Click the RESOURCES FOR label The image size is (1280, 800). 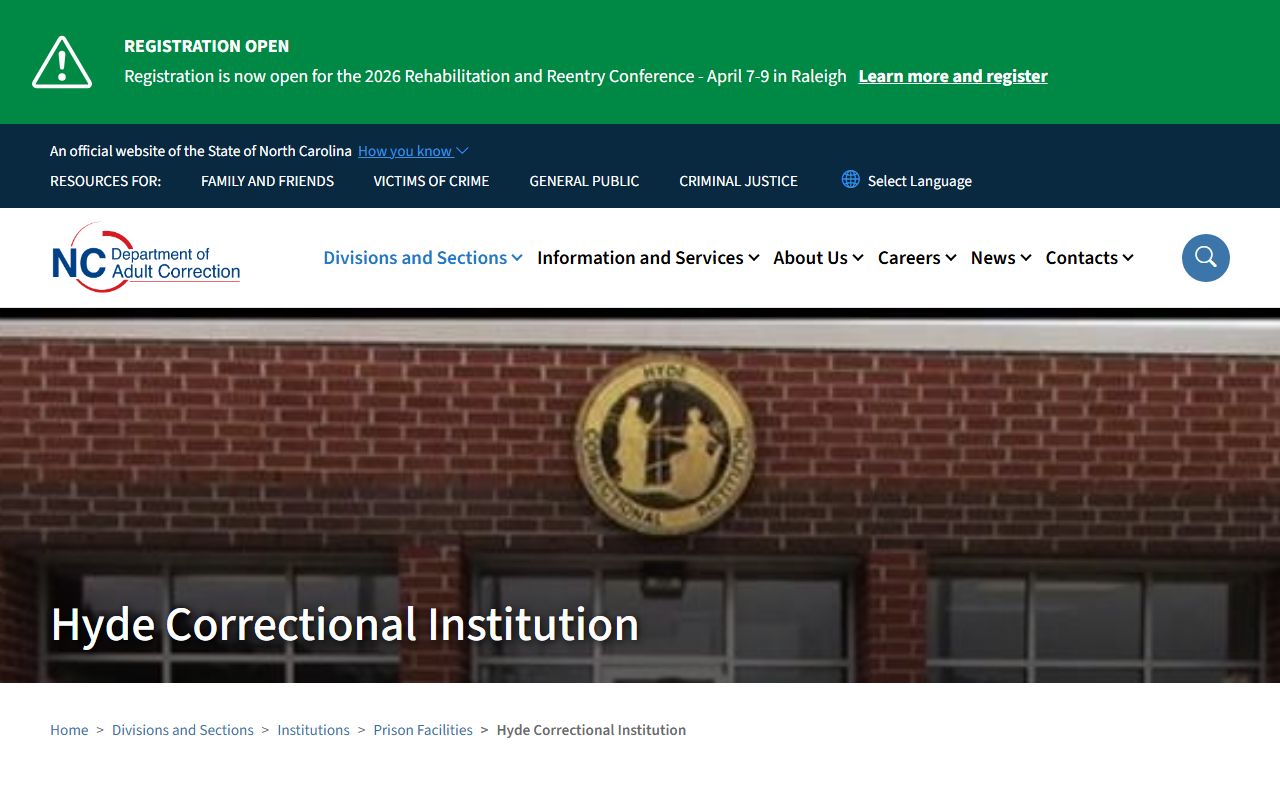(x=105, y=181)
